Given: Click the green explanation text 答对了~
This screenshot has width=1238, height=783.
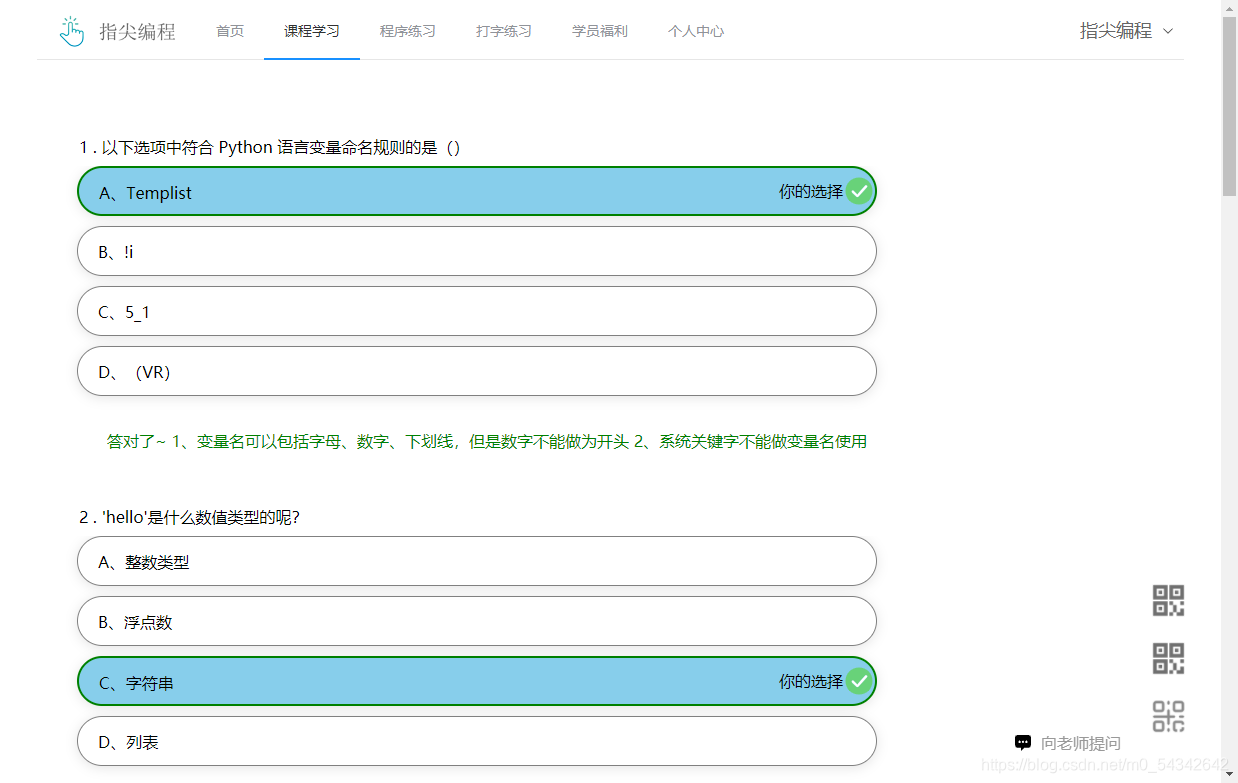Looking at the screenshot, I should pos(487,441).
